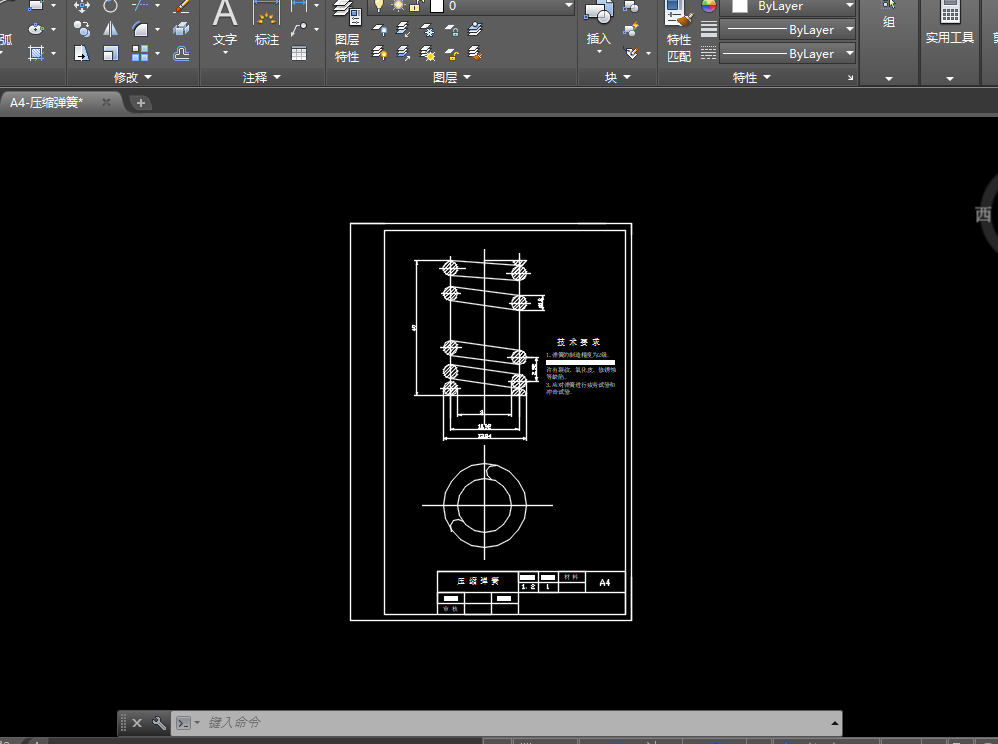Open a new drawing tab with plus button

[x=141, y=102]
